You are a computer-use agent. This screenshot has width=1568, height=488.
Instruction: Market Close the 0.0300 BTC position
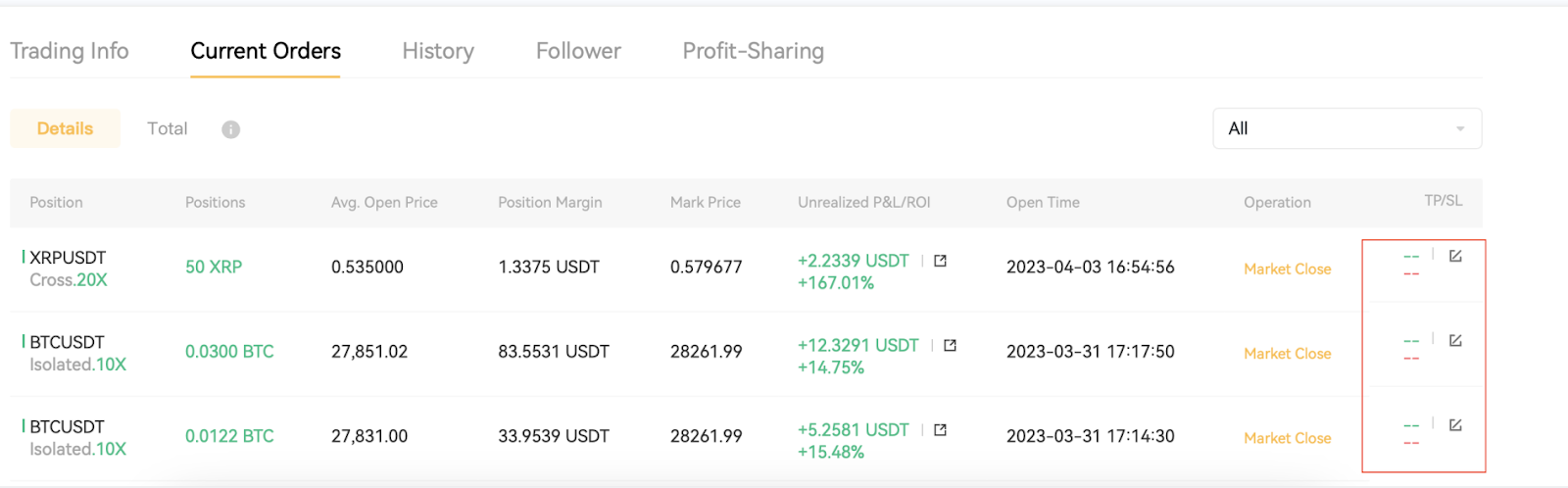(x=1287, y=353)
